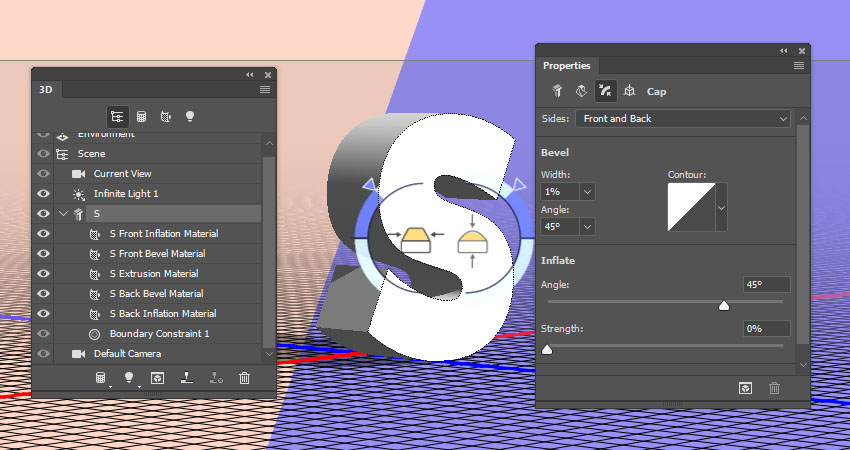Click Properties panel scroll down arrow
The width and height of the screenshot is (850, 450).
tap(803, 365)
